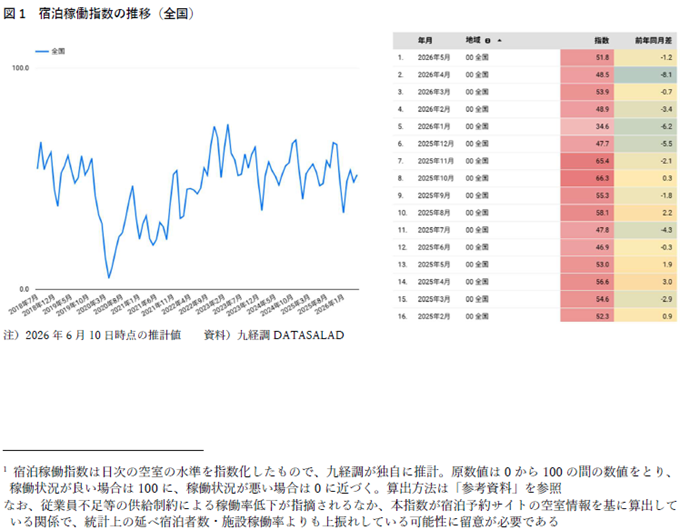Select the 2025年11月 cell in the table
Viewport: 680px width, 530px height.
(435, 161)
